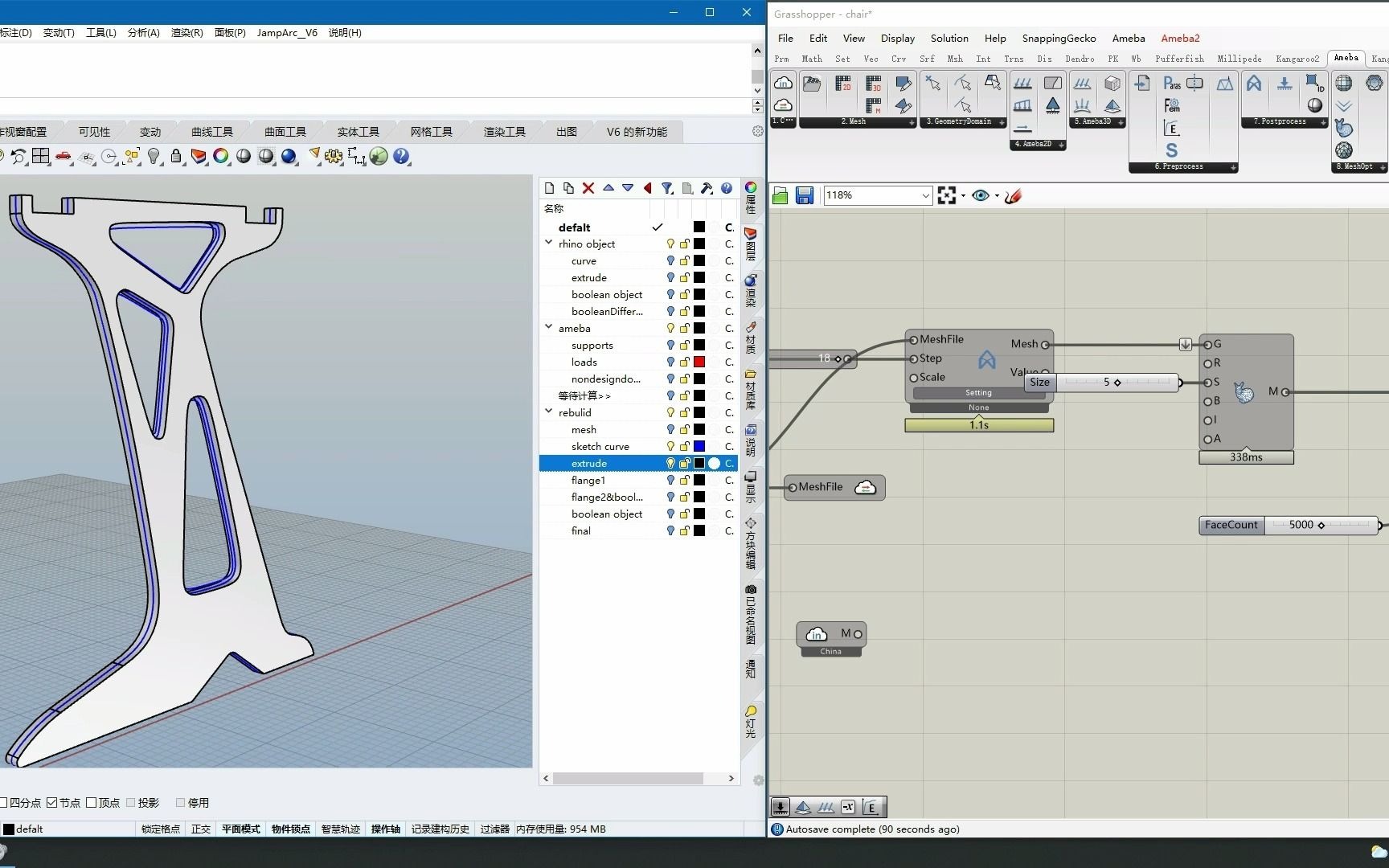Toggle the 节点 checkbox

pos(52,803)
